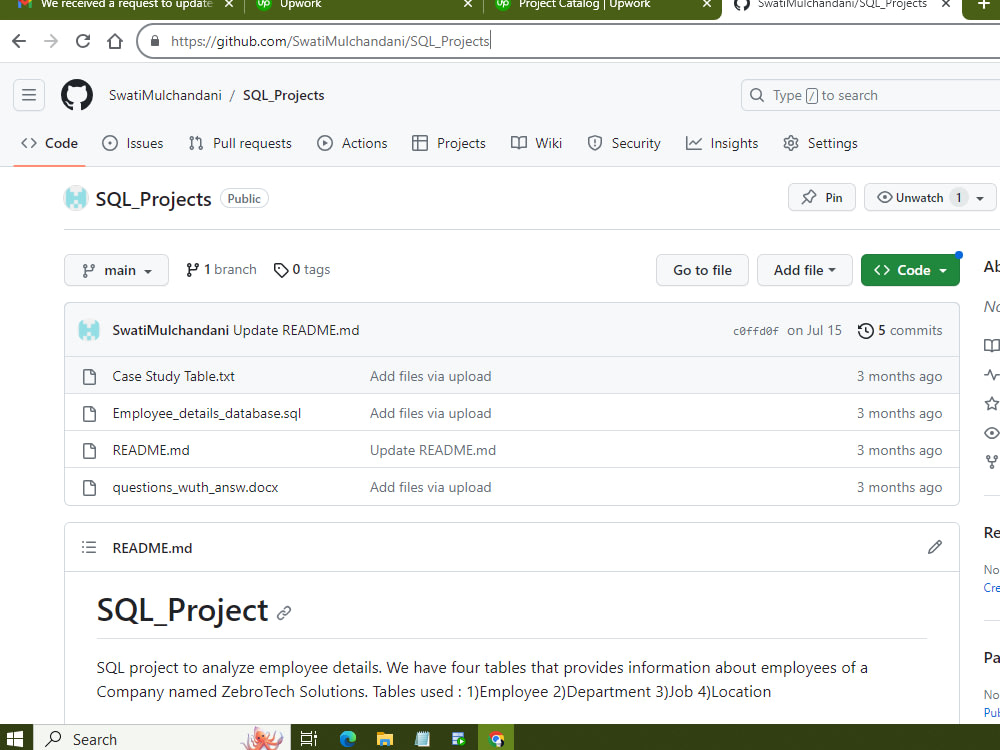
Task: Click the Issues circle icon
Action: [x=110, y=143]
